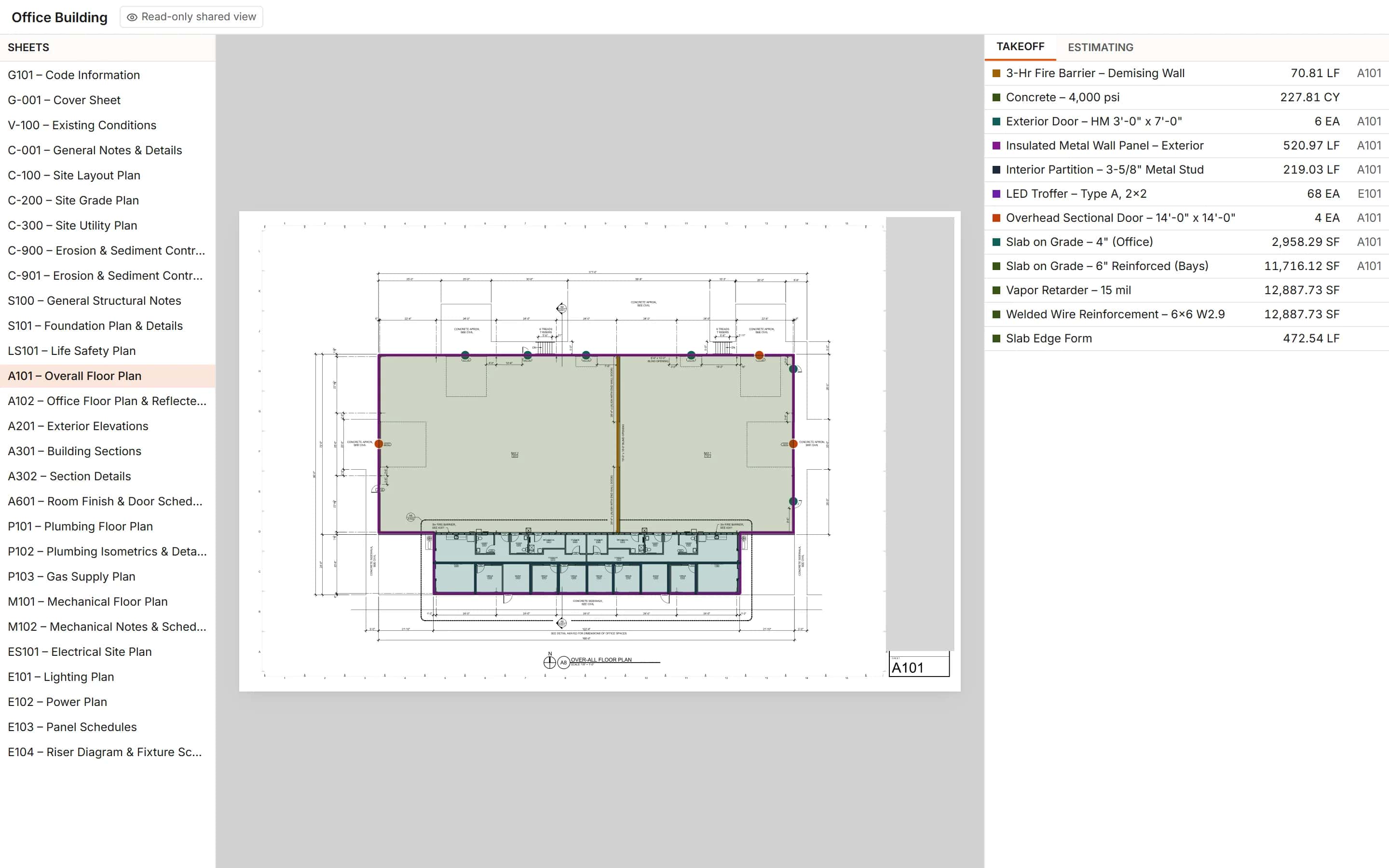
Task: Open sheet G101 – Code Information
Action: [x=108, y=75]
